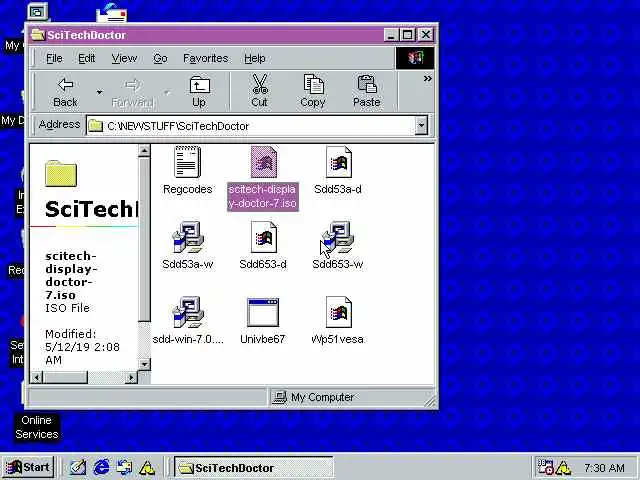Click the Paste toolbar button

[x=367, y=92]
